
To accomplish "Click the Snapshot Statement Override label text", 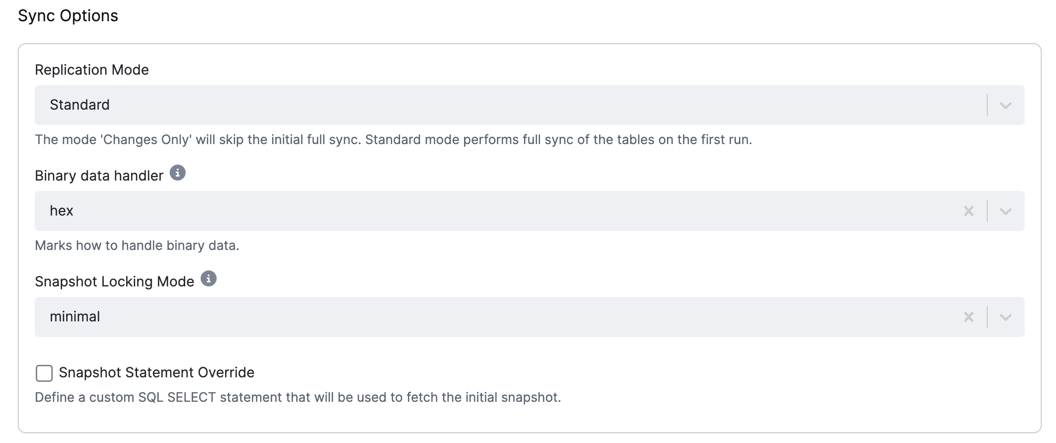I will [156, 372].
